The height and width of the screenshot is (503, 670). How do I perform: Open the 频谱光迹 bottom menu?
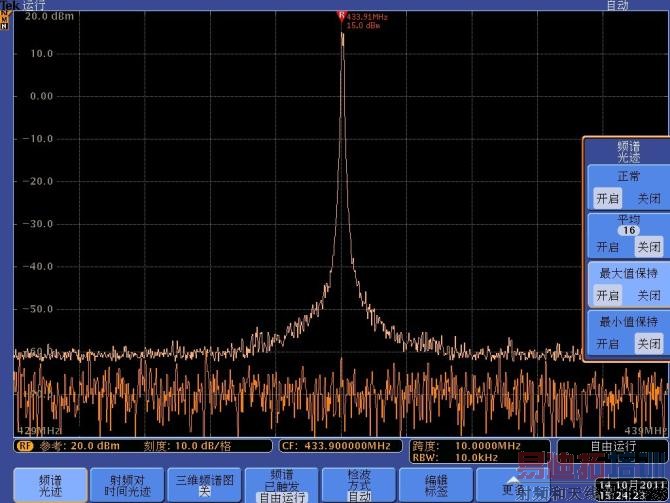point(50,485)
